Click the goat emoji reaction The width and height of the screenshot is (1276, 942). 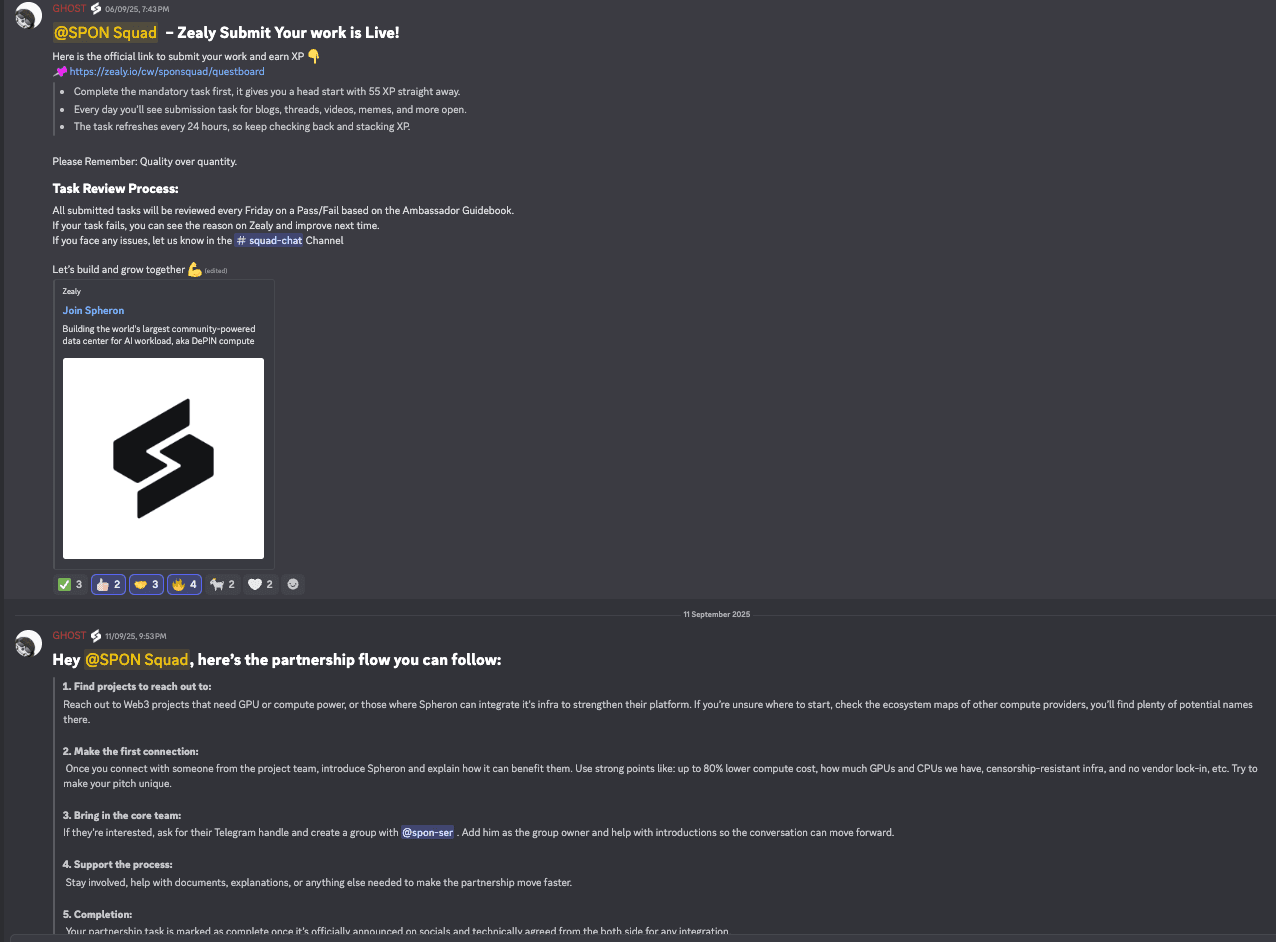223,584
